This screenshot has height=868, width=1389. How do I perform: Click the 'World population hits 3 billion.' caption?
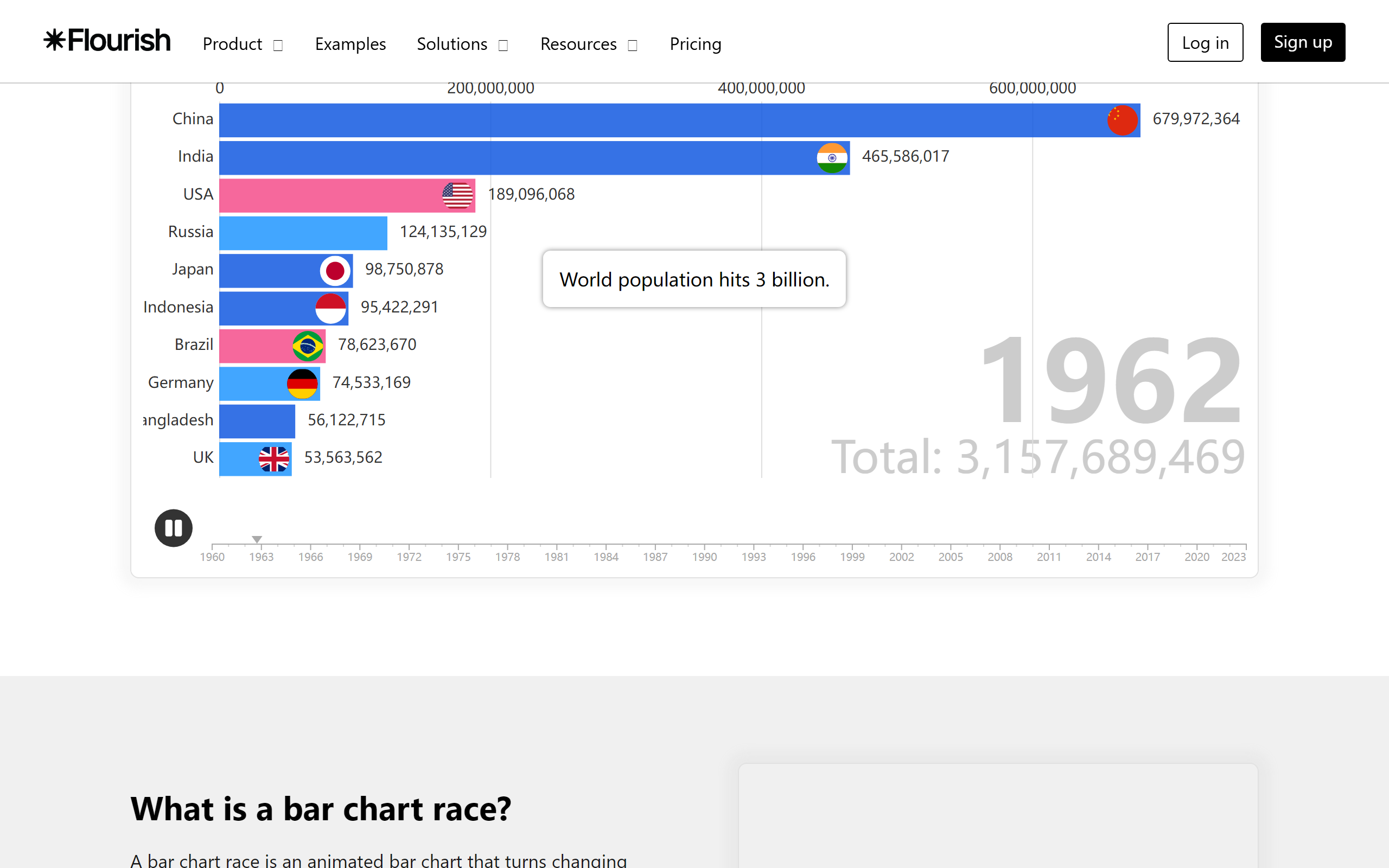pyautogui.click(x=694, y=279)
